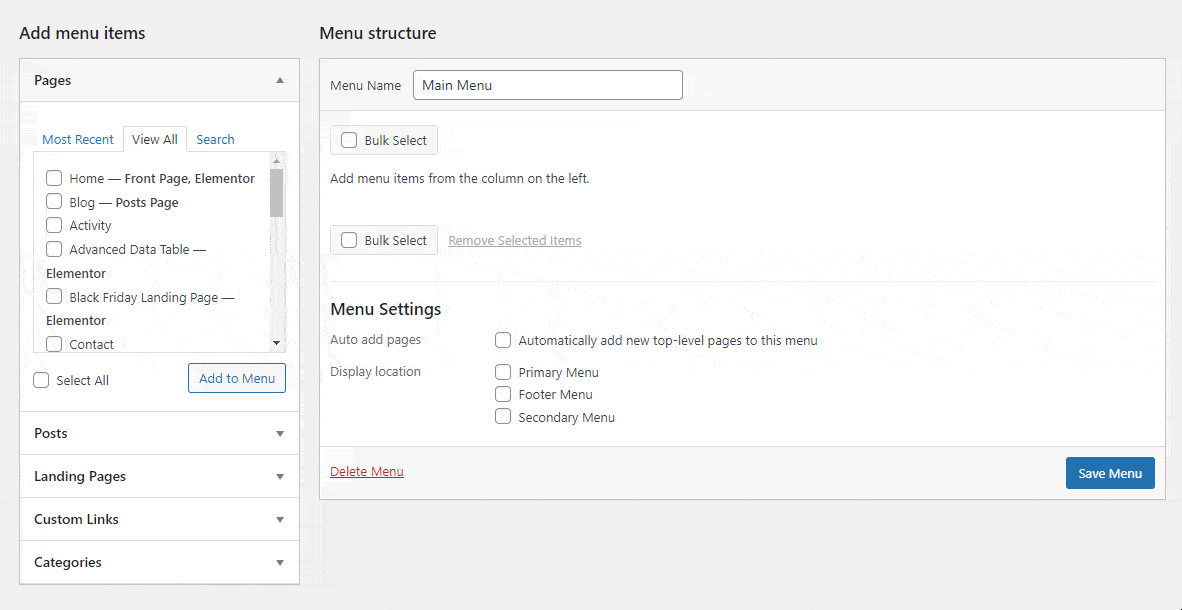Toggle the upper Bulk Select checkbox
The image size is (1182, 610).
coord(349,140)
